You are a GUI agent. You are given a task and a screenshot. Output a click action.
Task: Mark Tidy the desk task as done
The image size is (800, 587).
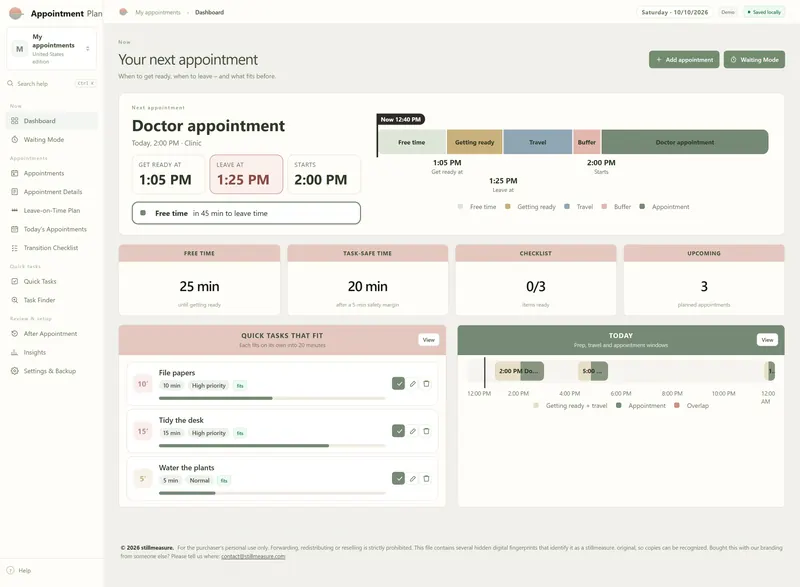click(398, 431)
